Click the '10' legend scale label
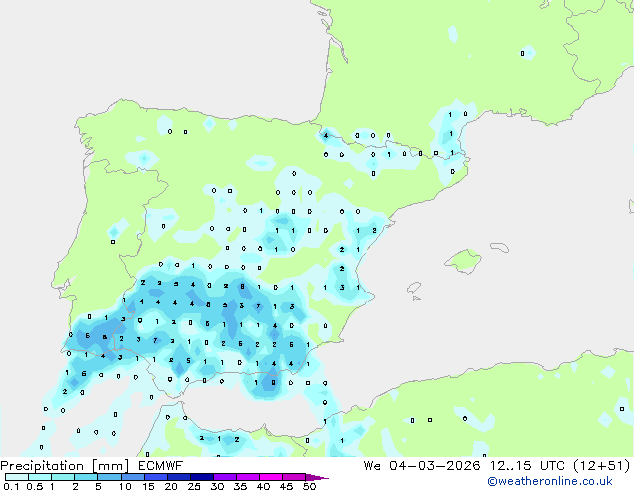The image size is (634, 490). coord(125,486)
